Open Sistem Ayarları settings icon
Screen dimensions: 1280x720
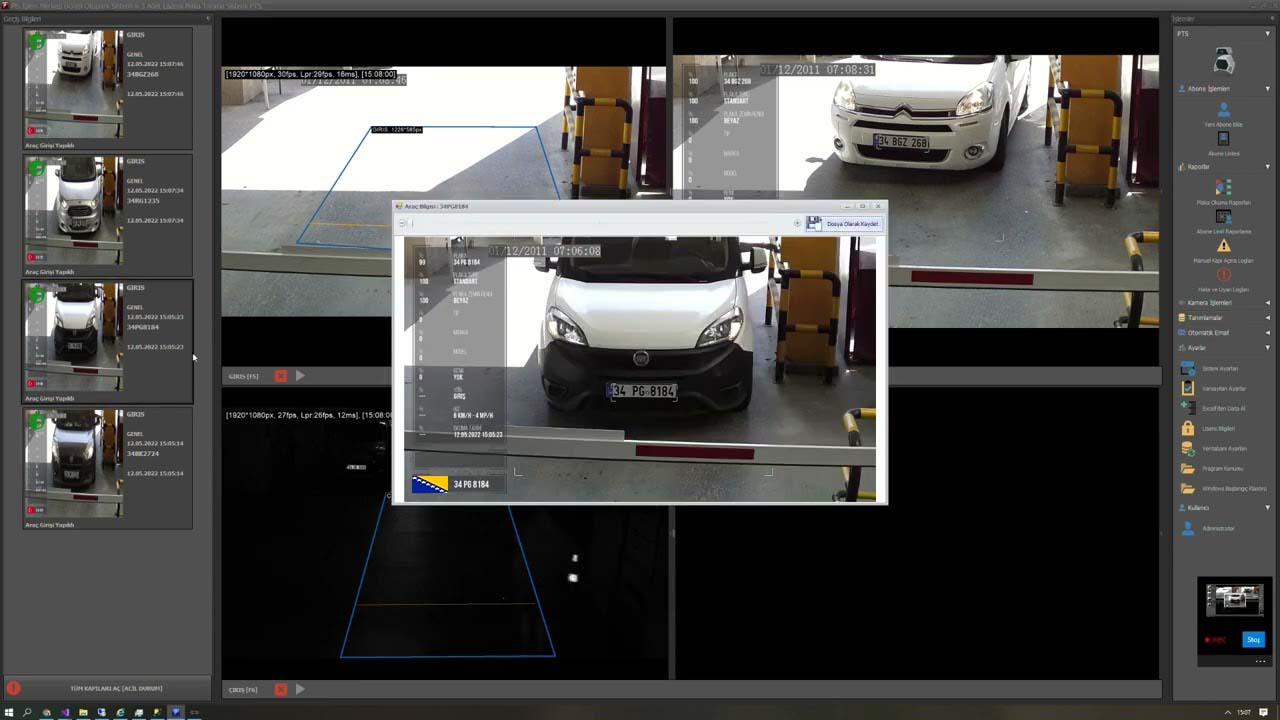coord(1188,368)
